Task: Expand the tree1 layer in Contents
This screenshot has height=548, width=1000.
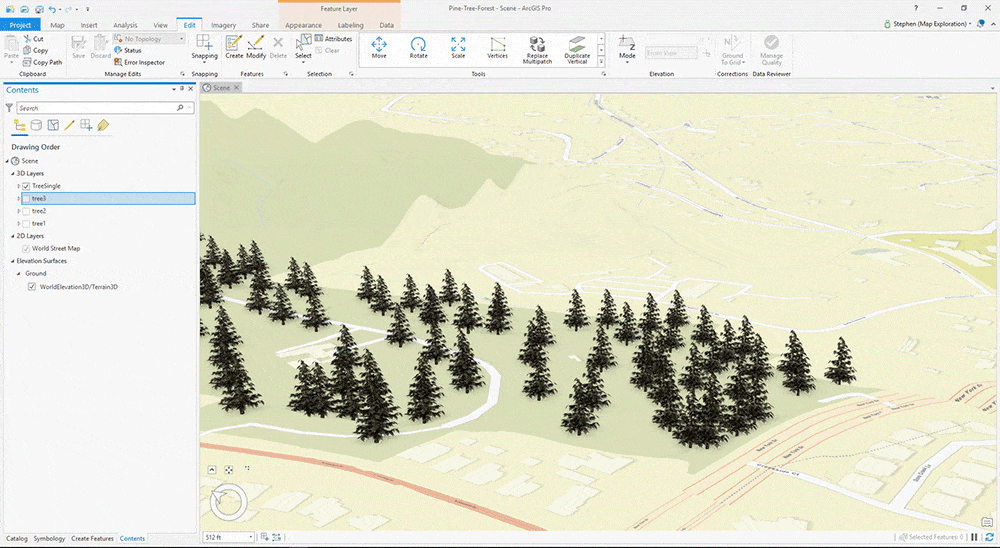Action: click(x=18, y=224)
